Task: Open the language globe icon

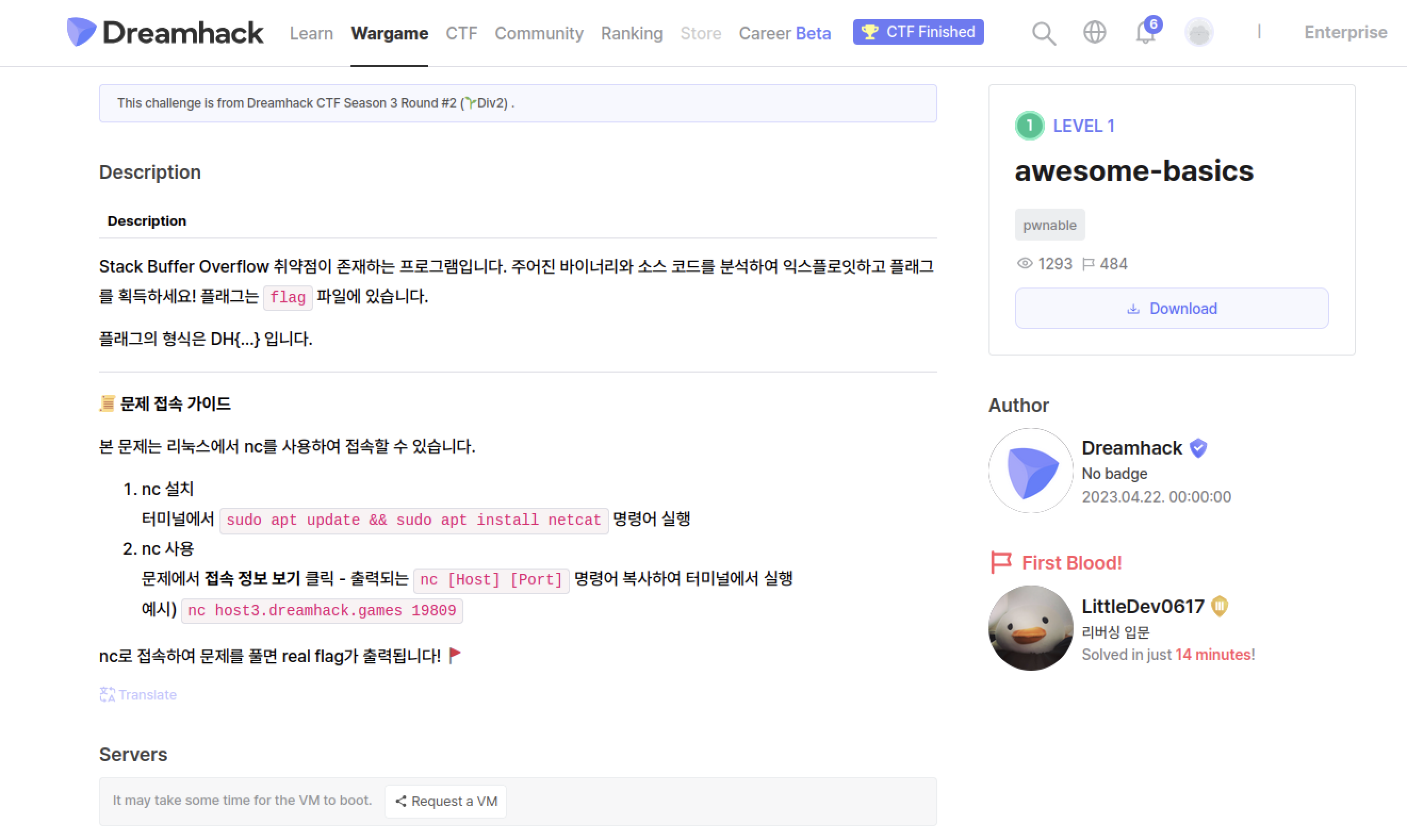Action: pyautogui.click(x=1094, y=32)
